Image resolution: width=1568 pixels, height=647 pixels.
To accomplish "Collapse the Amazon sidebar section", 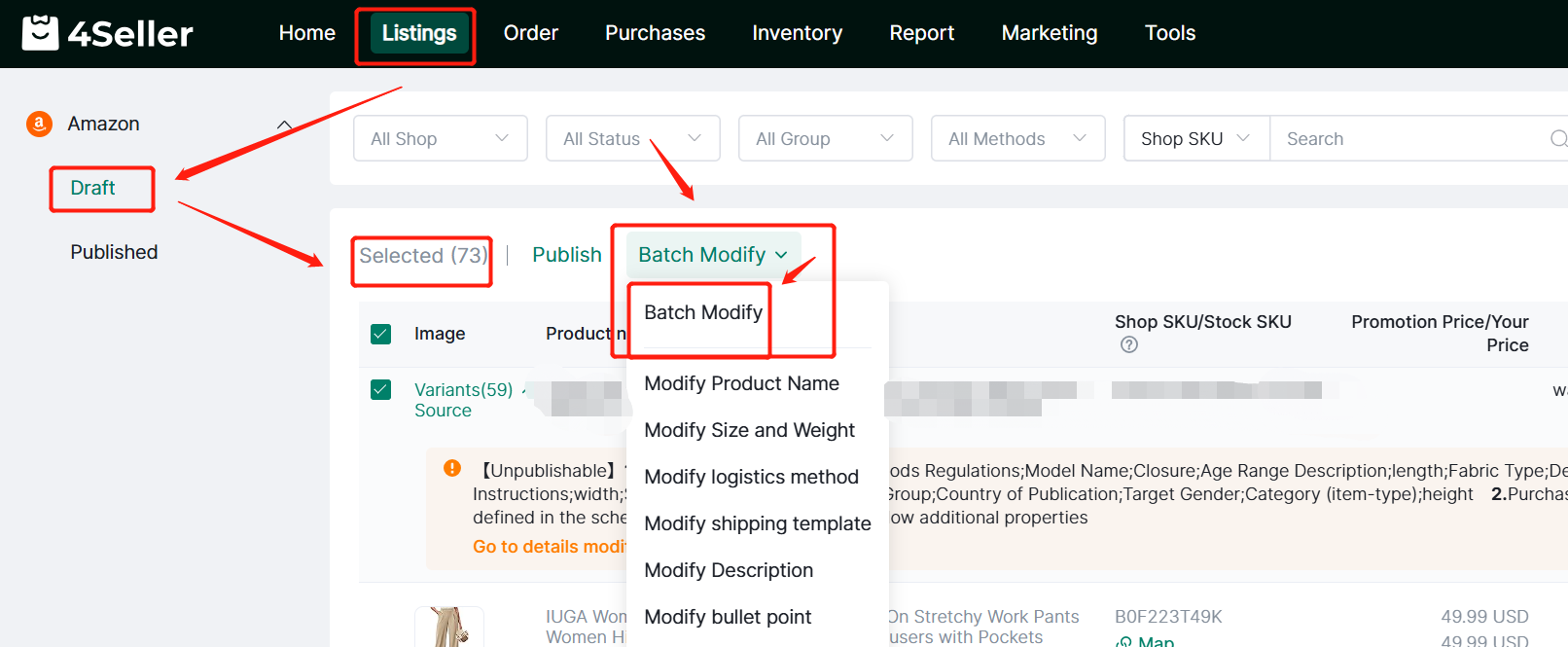I will click(x=284, y=125).
